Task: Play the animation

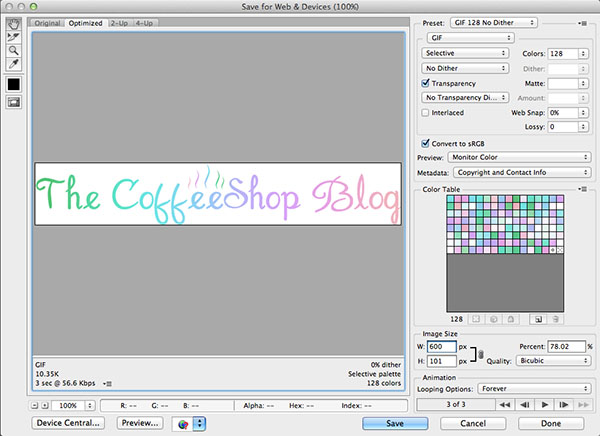Action: [545, 405]
